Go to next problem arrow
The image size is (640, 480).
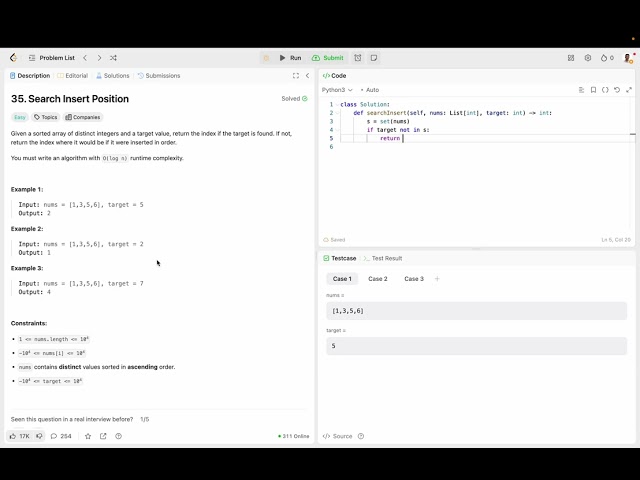[x=99, y=58]
